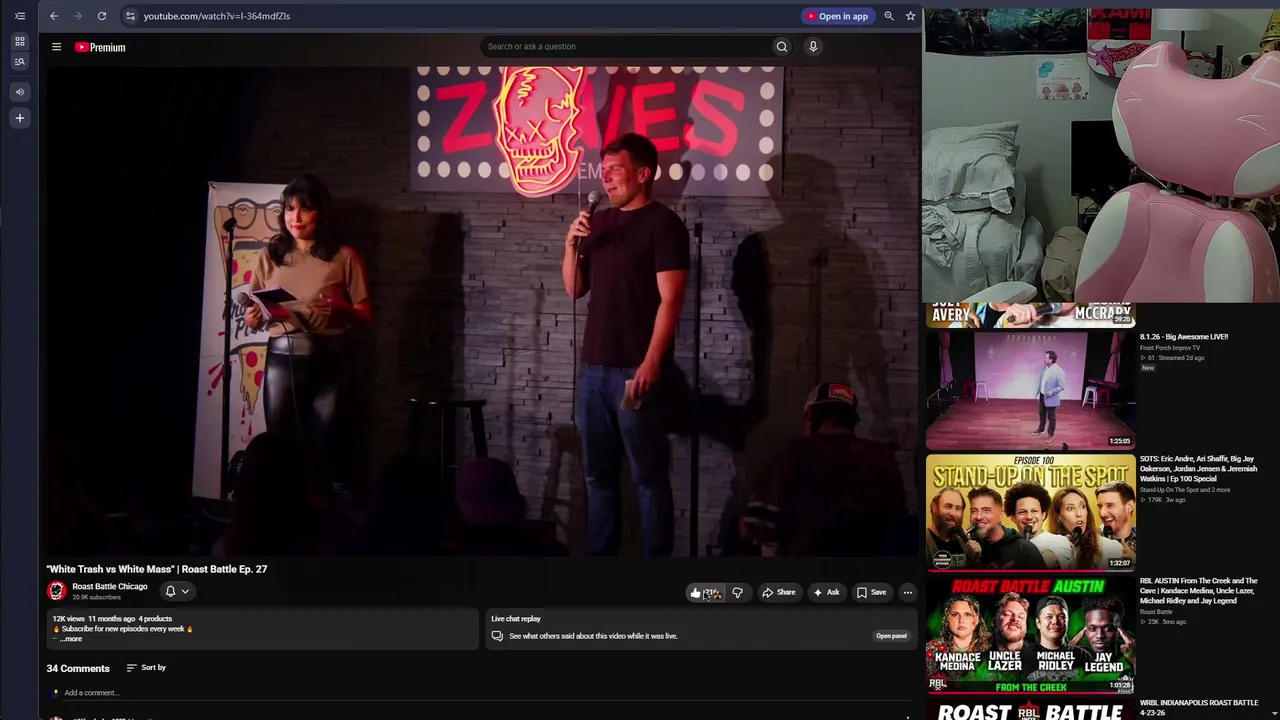Open the Big Awesome LIVE video thumbnail
This screenshot has height=720, width=1280.
click(x=1030, y=390)
